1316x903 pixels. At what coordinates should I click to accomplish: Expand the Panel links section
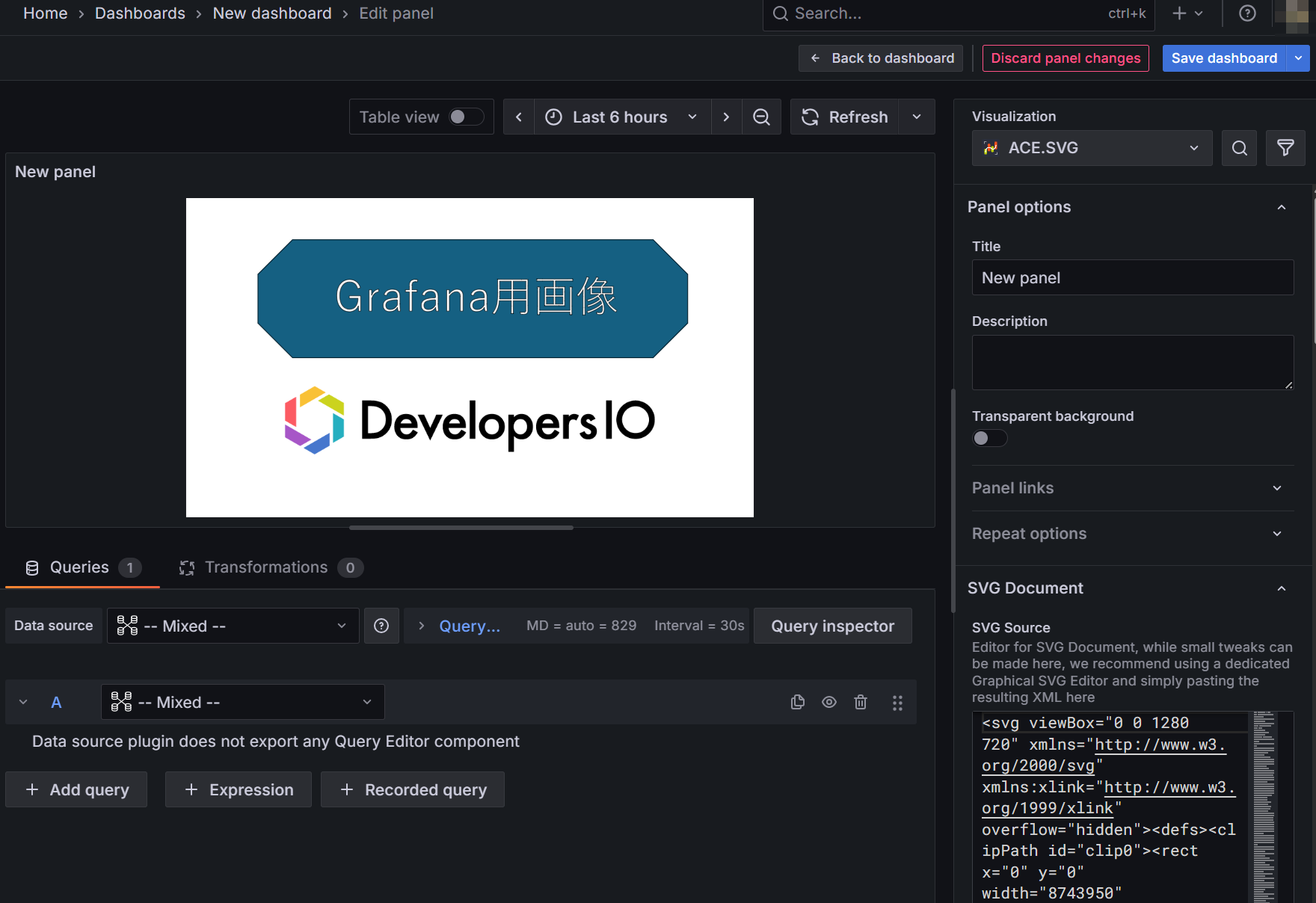point(1132,488)
